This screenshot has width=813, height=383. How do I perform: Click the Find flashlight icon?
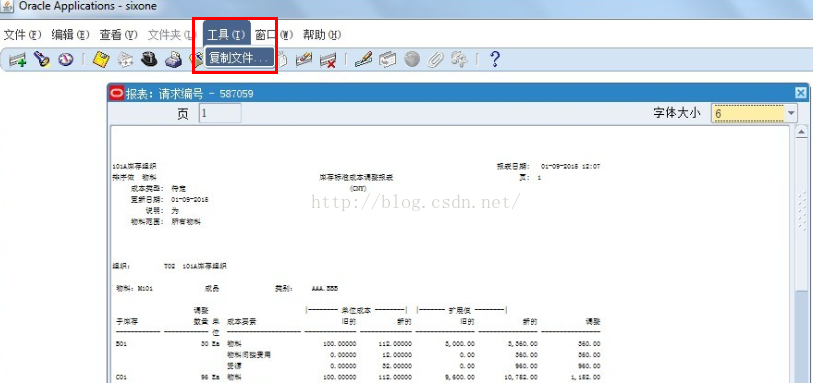click(x=42, y=60)
